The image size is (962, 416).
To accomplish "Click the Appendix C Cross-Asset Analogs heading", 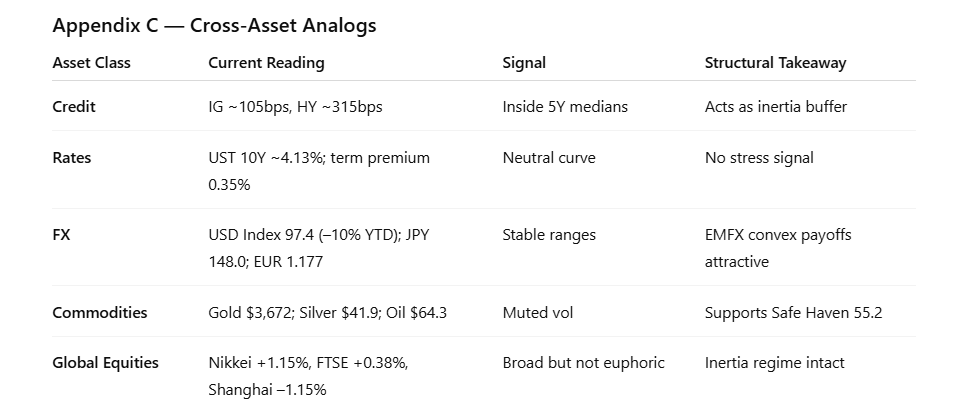I will 214,26.
